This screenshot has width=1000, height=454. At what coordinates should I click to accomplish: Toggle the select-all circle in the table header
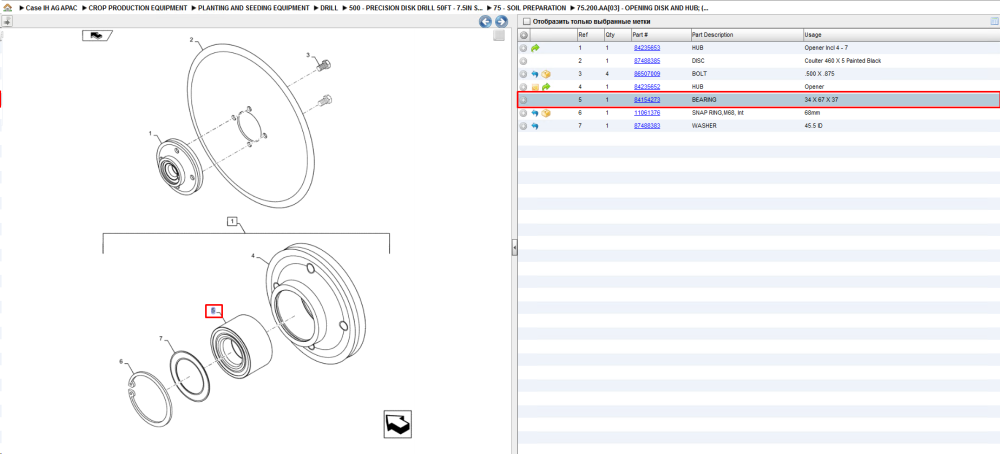(x=524, y=34)
